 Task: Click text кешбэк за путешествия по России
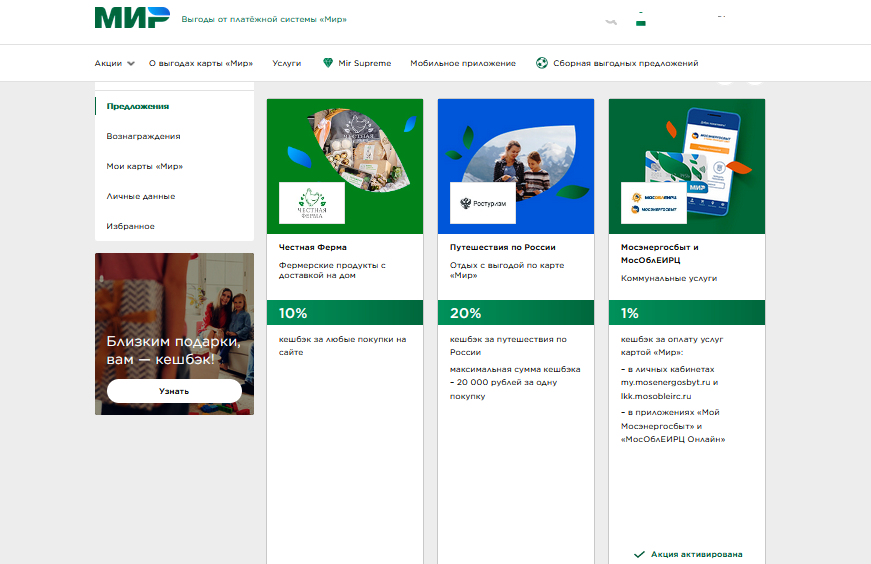(508, 346)
